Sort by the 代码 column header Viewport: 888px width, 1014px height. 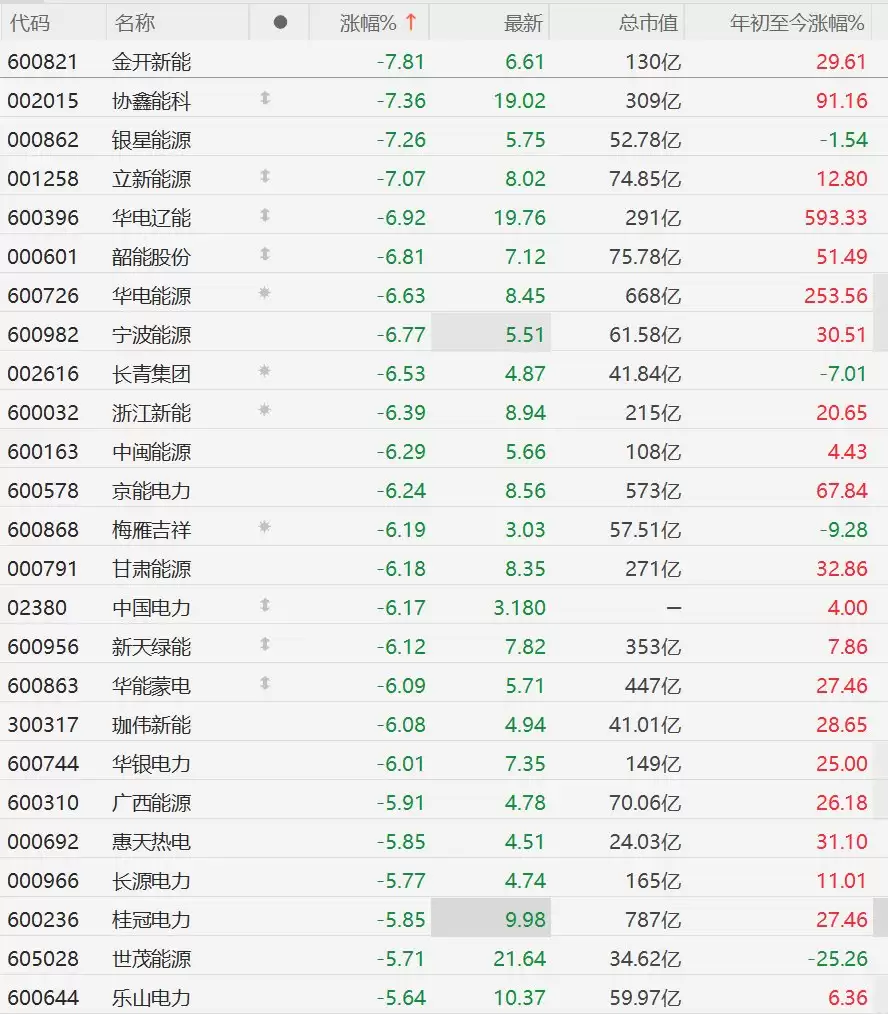[x=30, y=23]
